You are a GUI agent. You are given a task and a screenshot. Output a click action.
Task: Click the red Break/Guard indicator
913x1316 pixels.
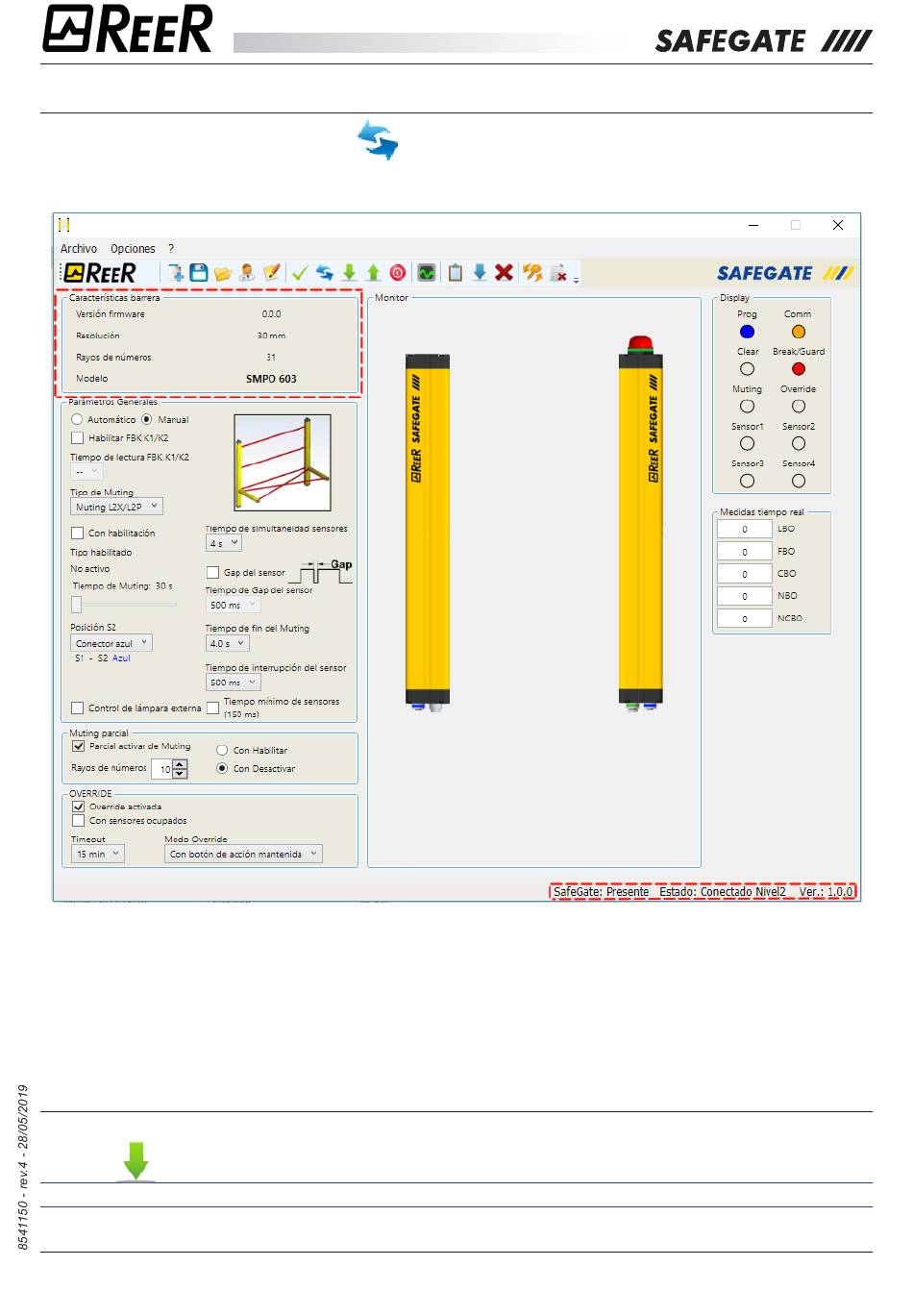(798, 369)
